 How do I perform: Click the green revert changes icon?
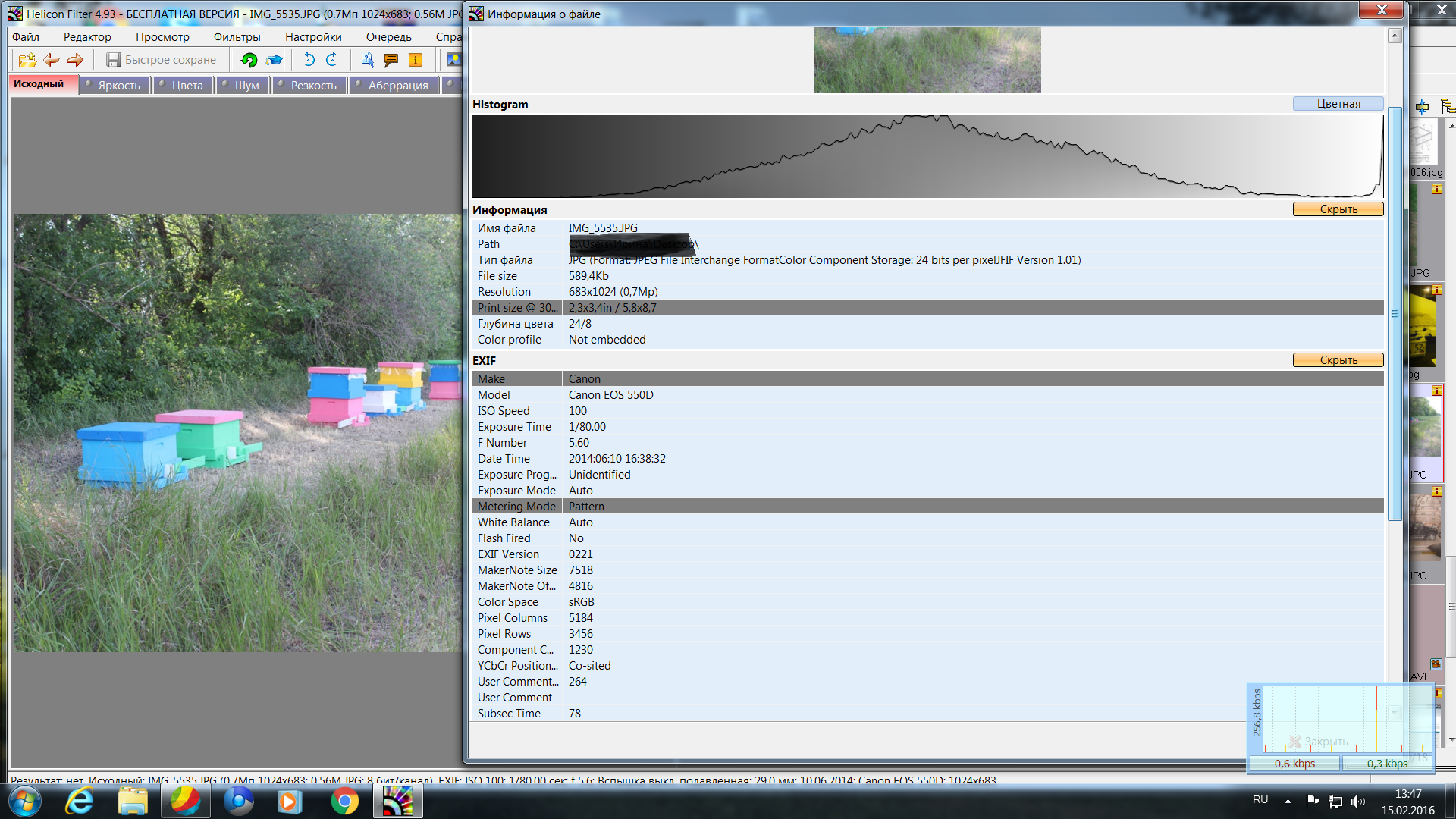coord(249,60)
